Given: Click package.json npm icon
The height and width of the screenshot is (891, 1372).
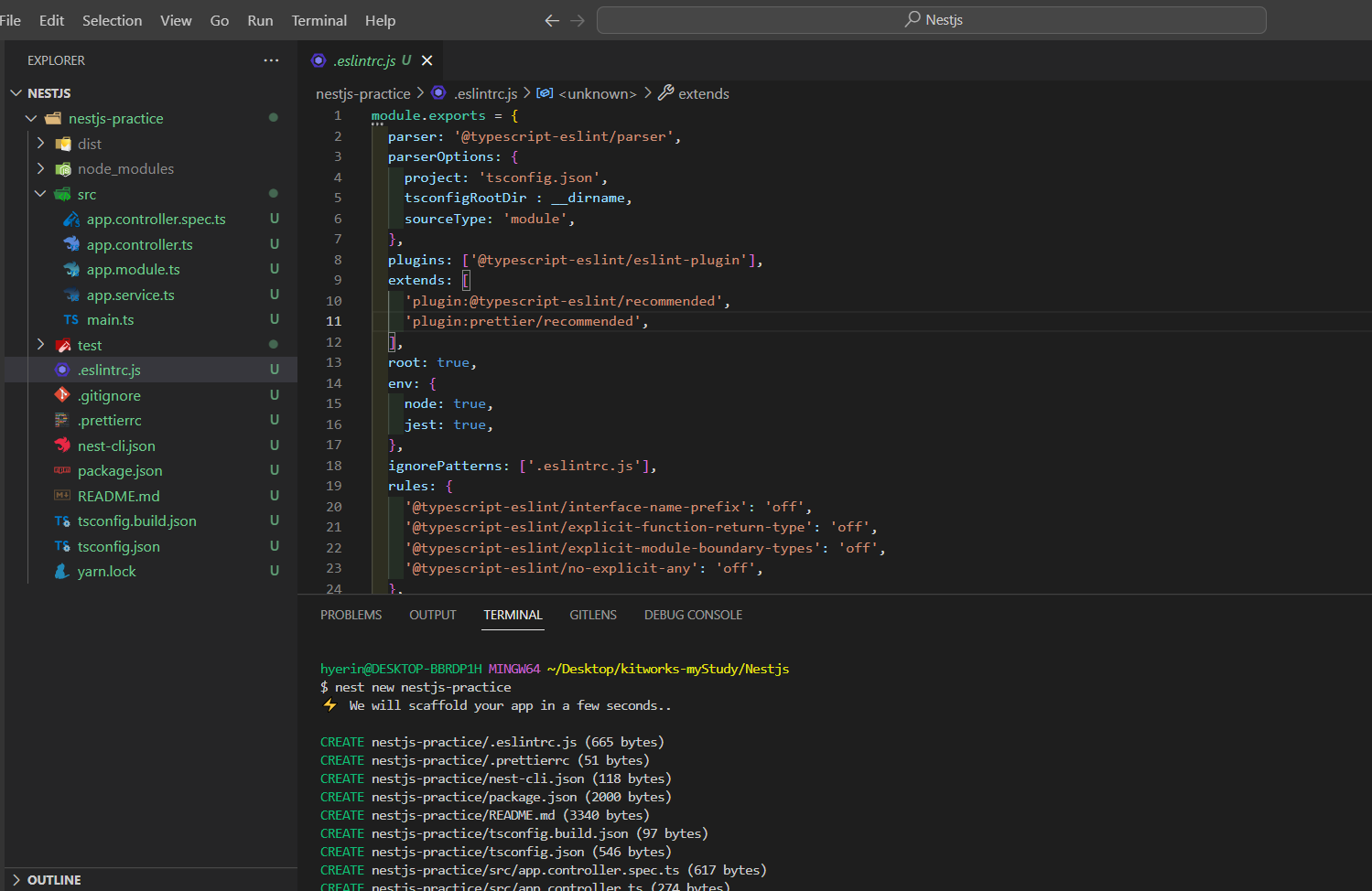Looking at the screenshot, I should [x=62, y=470].
